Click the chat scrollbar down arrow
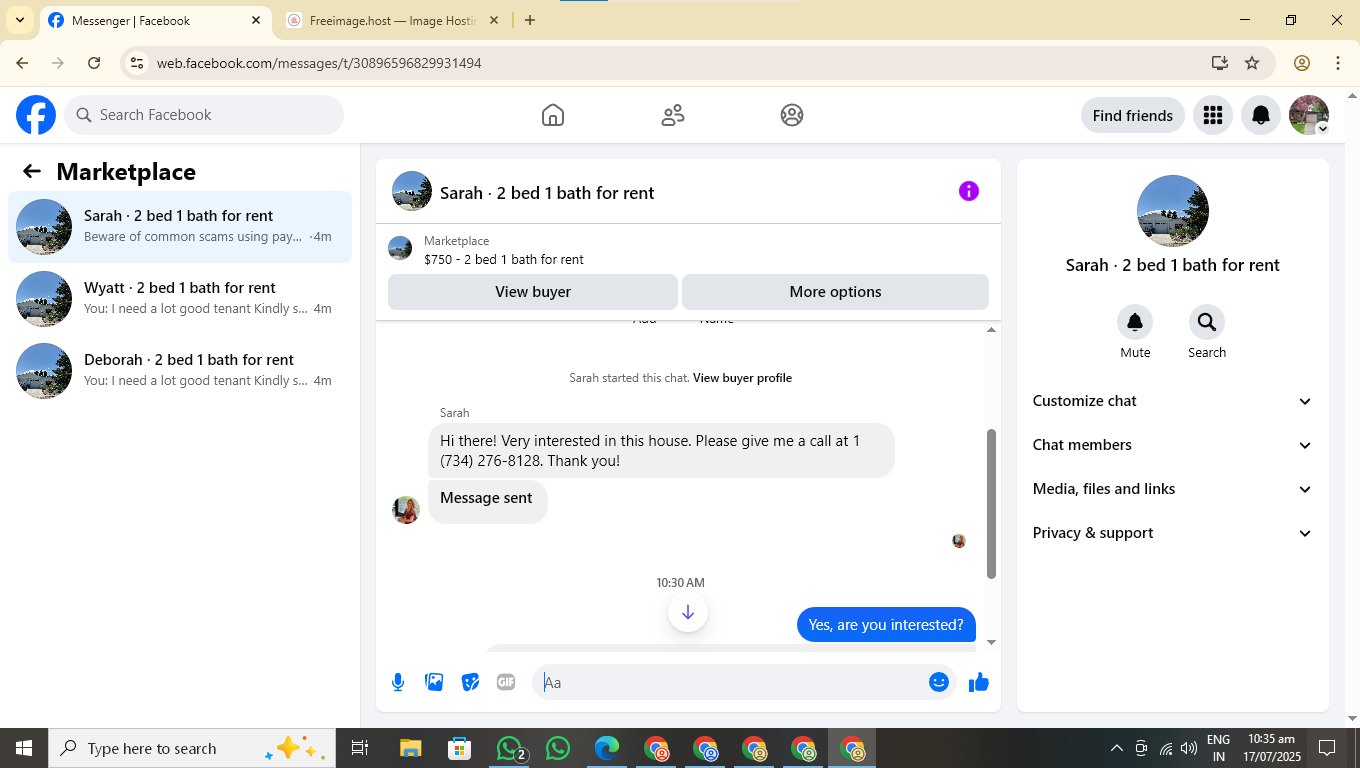Screen dimensions: 1360x768 coord(991,642)
